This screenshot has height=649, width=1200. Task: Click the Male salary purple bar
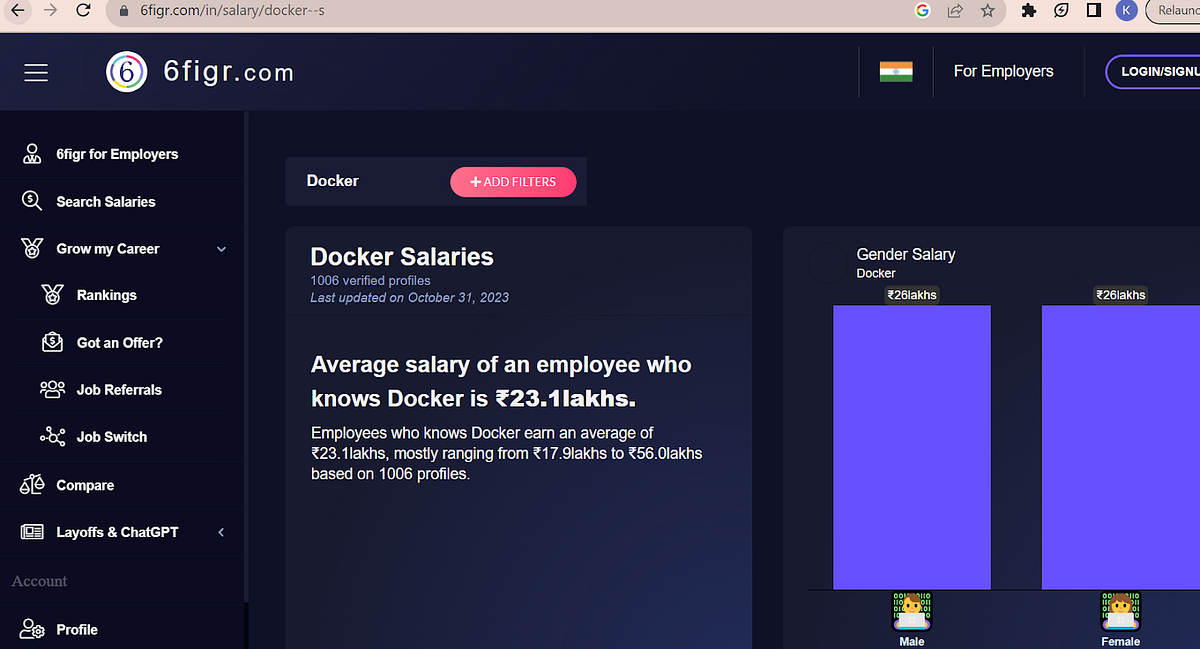(x=912, y=447)
